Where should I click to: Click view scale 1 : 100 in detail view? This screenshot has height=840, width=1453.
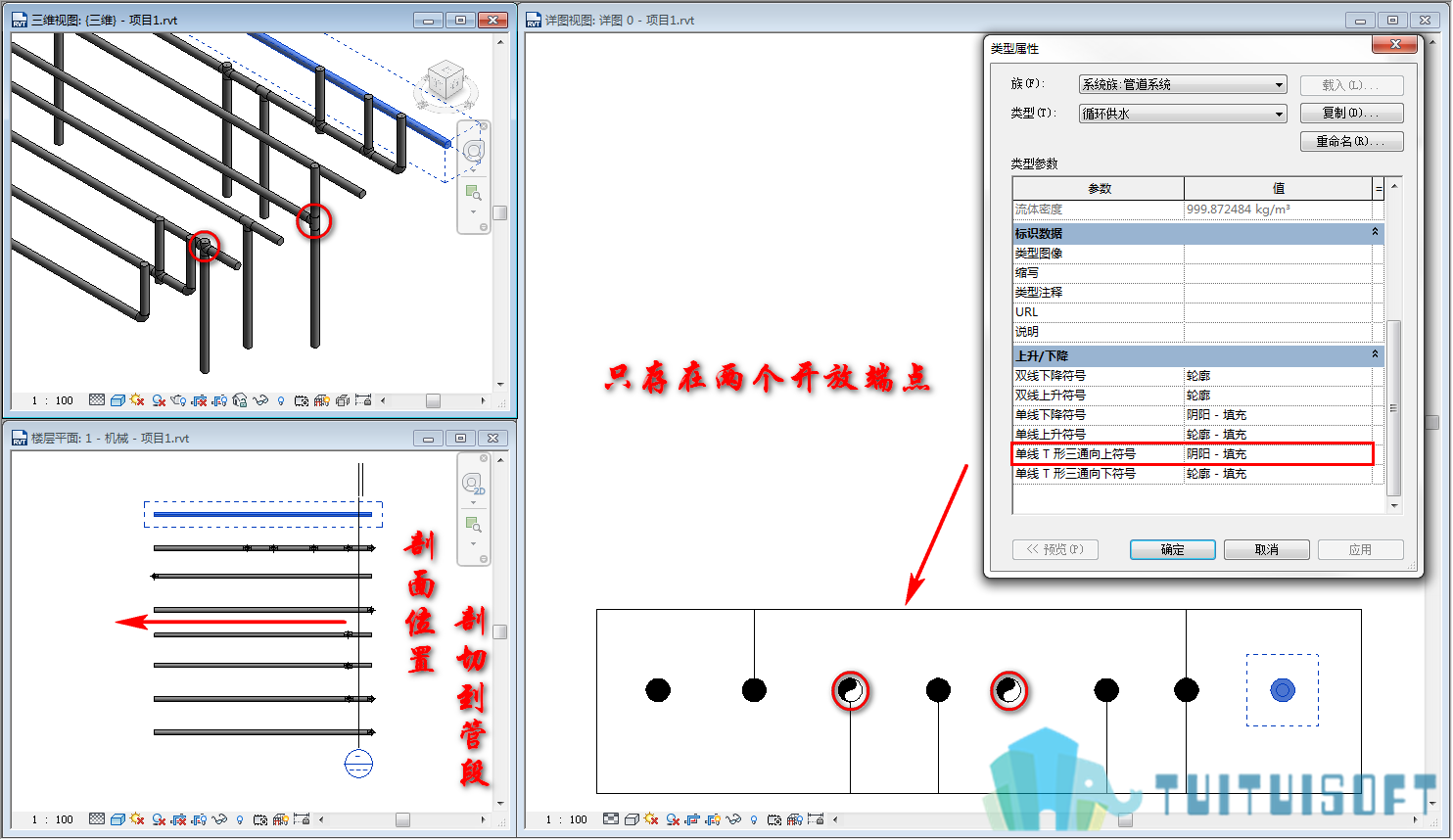click(567, 819)
